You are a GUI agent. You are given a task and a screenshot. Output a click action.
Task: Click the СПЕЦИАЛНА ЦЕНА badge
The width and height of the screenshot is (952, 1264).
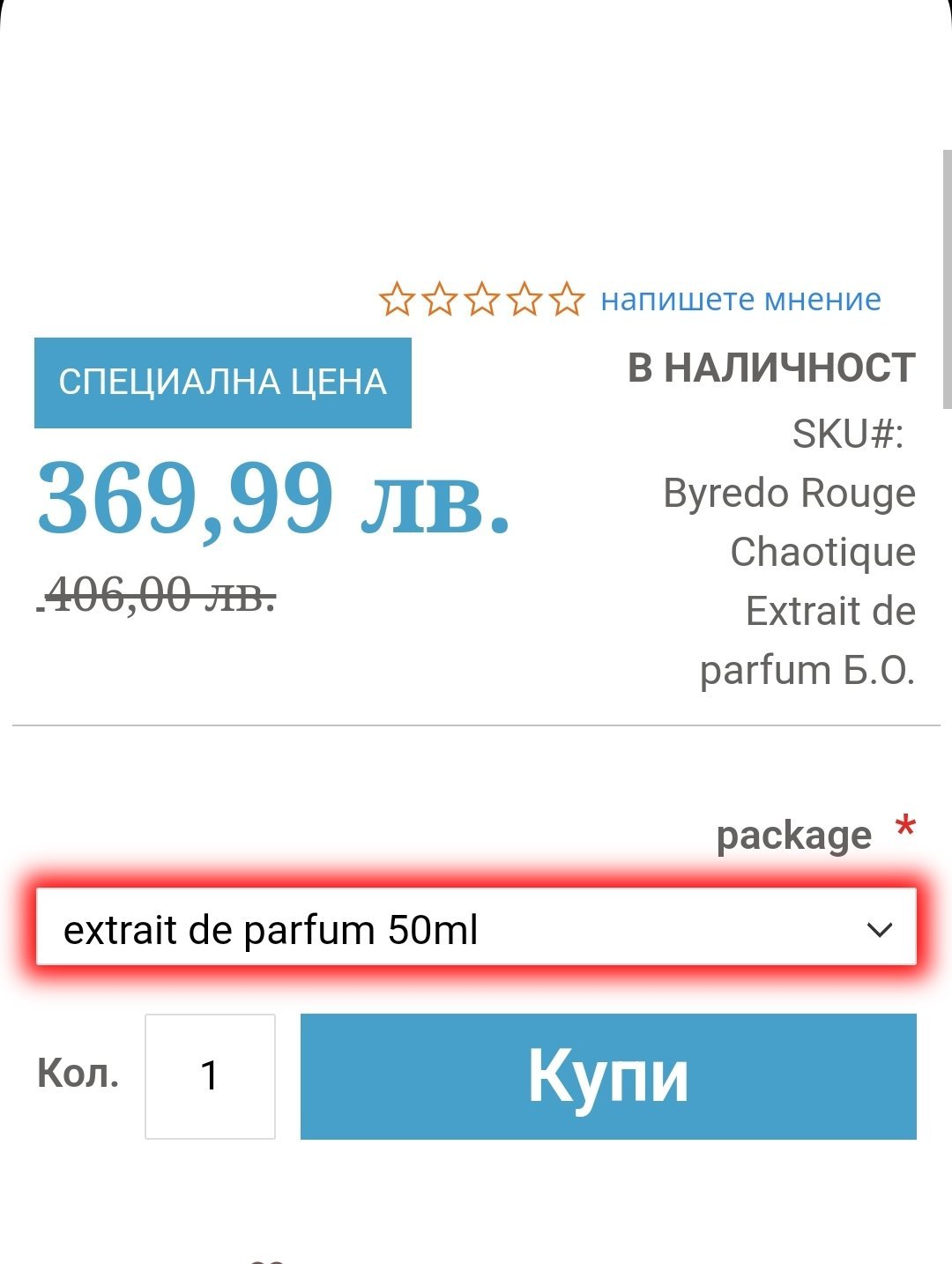coord(223,383)
